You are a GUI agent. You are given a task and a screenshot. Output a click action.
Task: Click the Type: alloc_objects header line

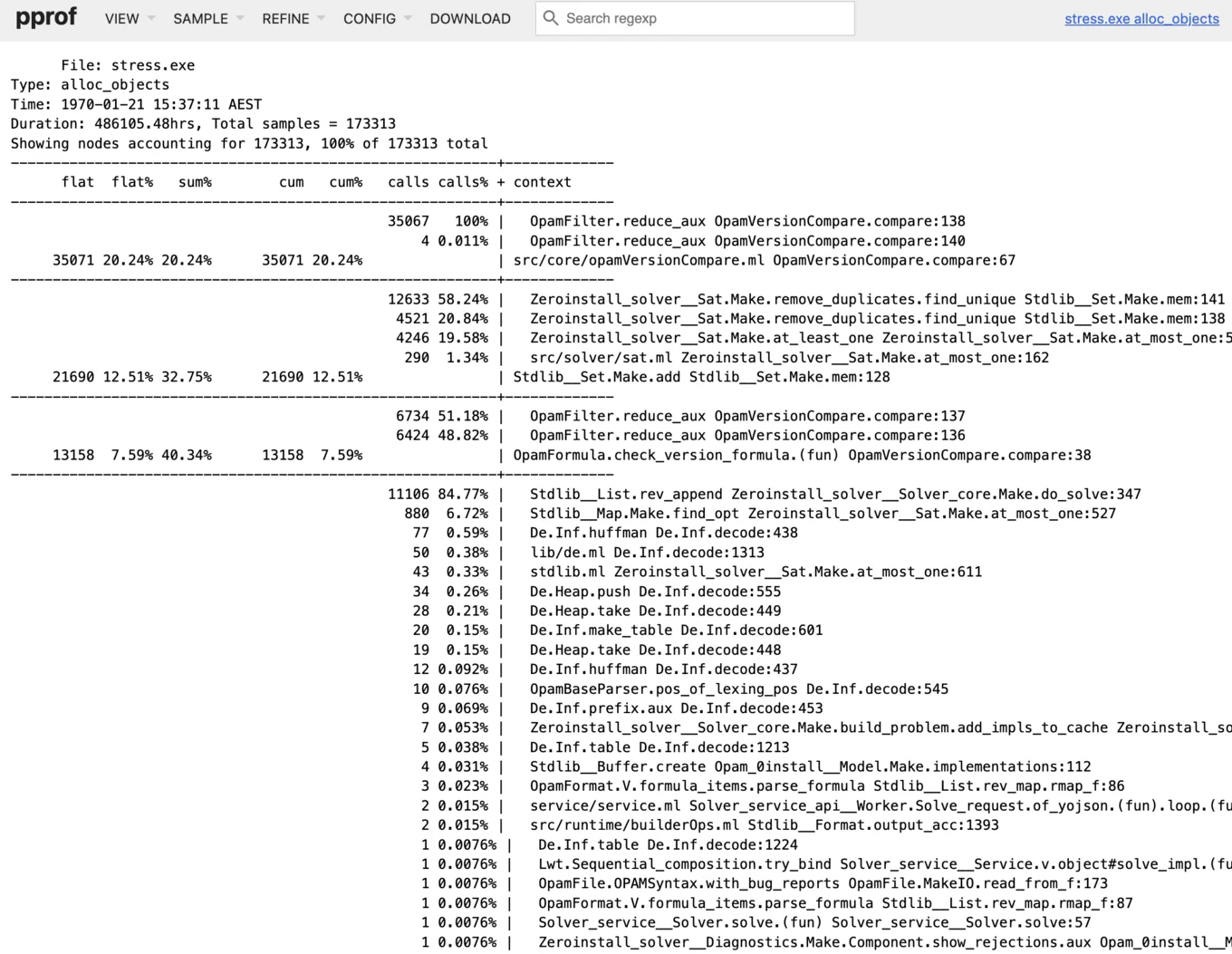coord(90,84)
